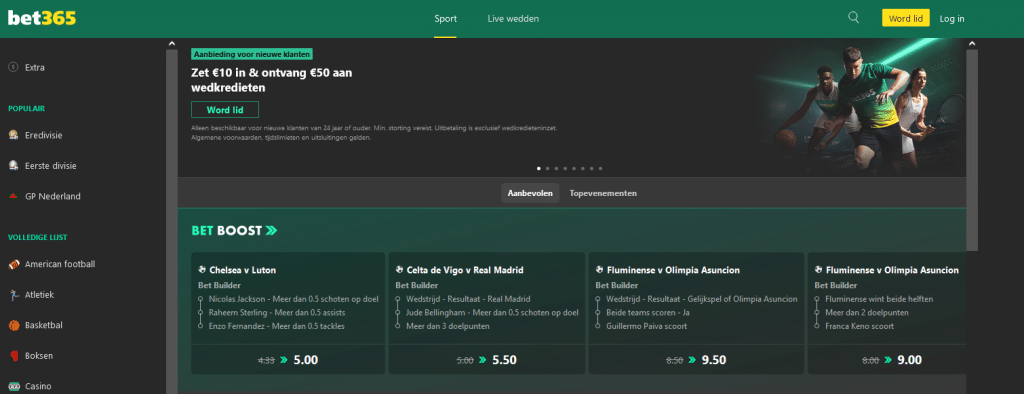Click the Eerste divisie league icon
The image size is (1024, 394).
(13, 165)
